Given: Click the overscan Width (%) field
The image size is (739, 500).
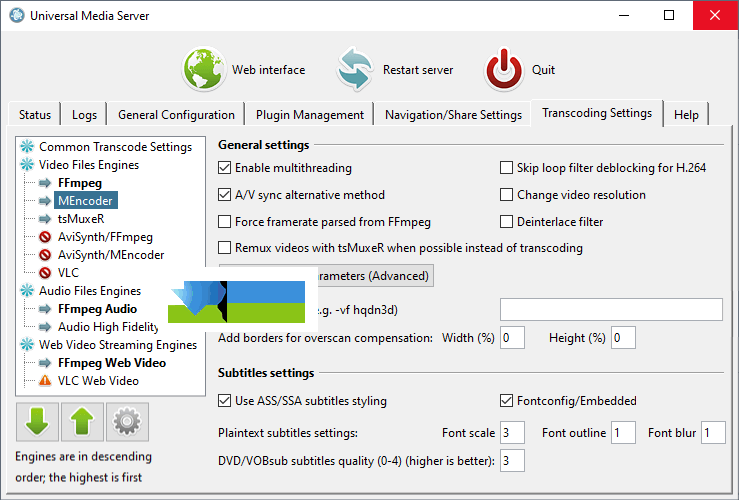Looking at the screenshot, I should point(512,337).
